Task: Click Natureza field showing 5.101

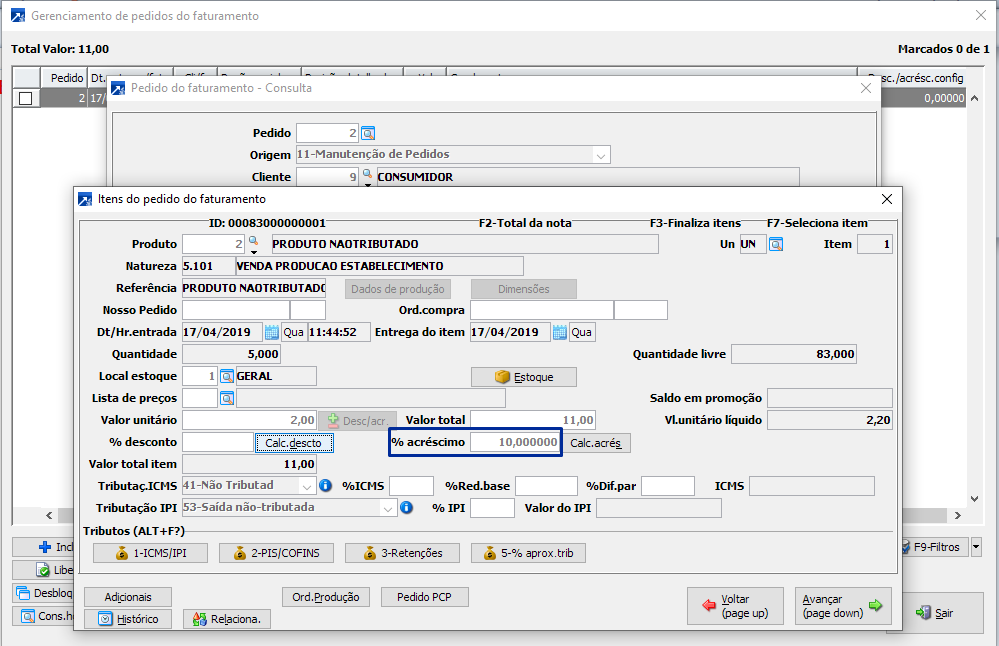Action: (x=208, y=266)
